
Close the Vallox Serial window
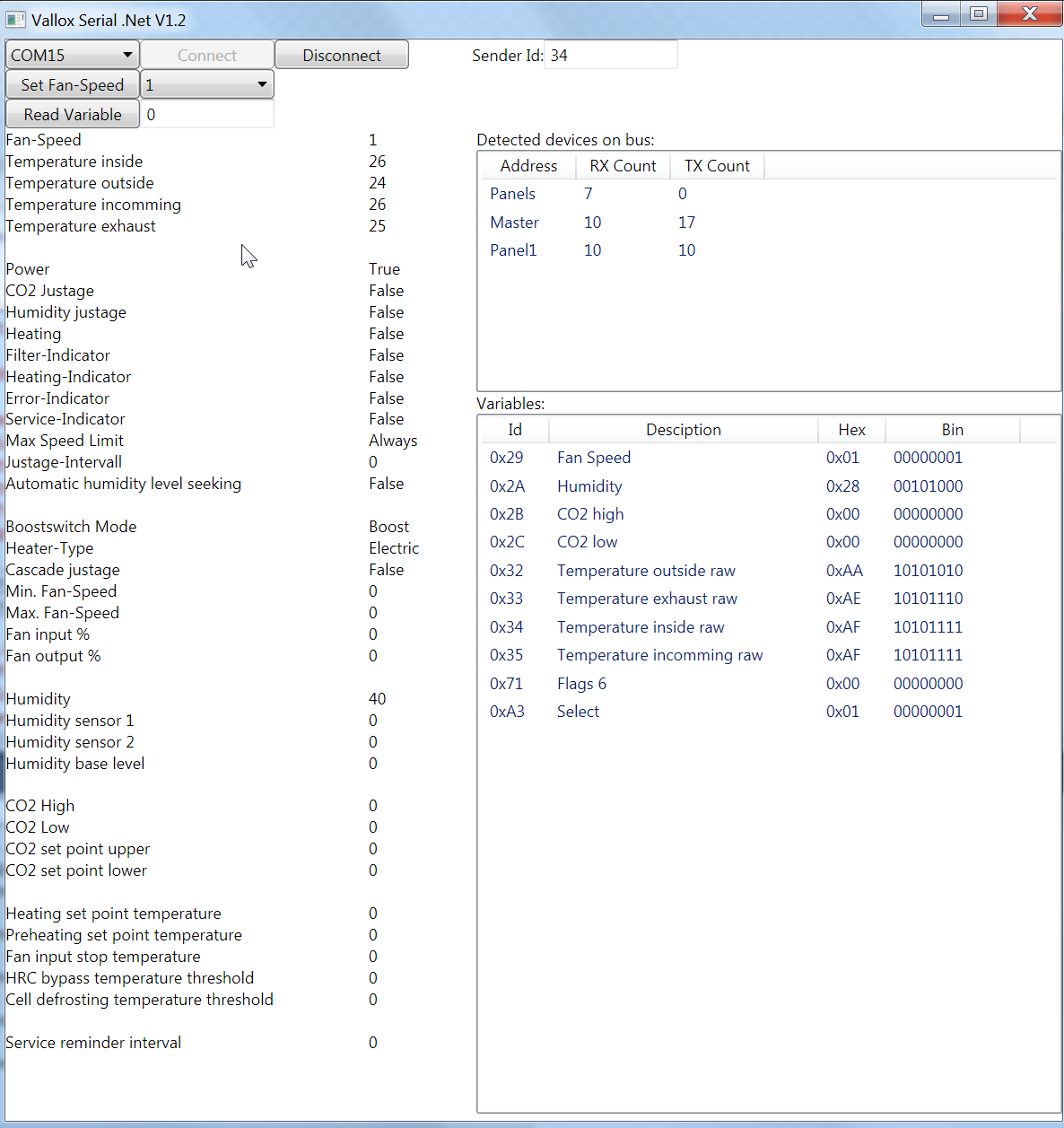tap(1030, 14)
